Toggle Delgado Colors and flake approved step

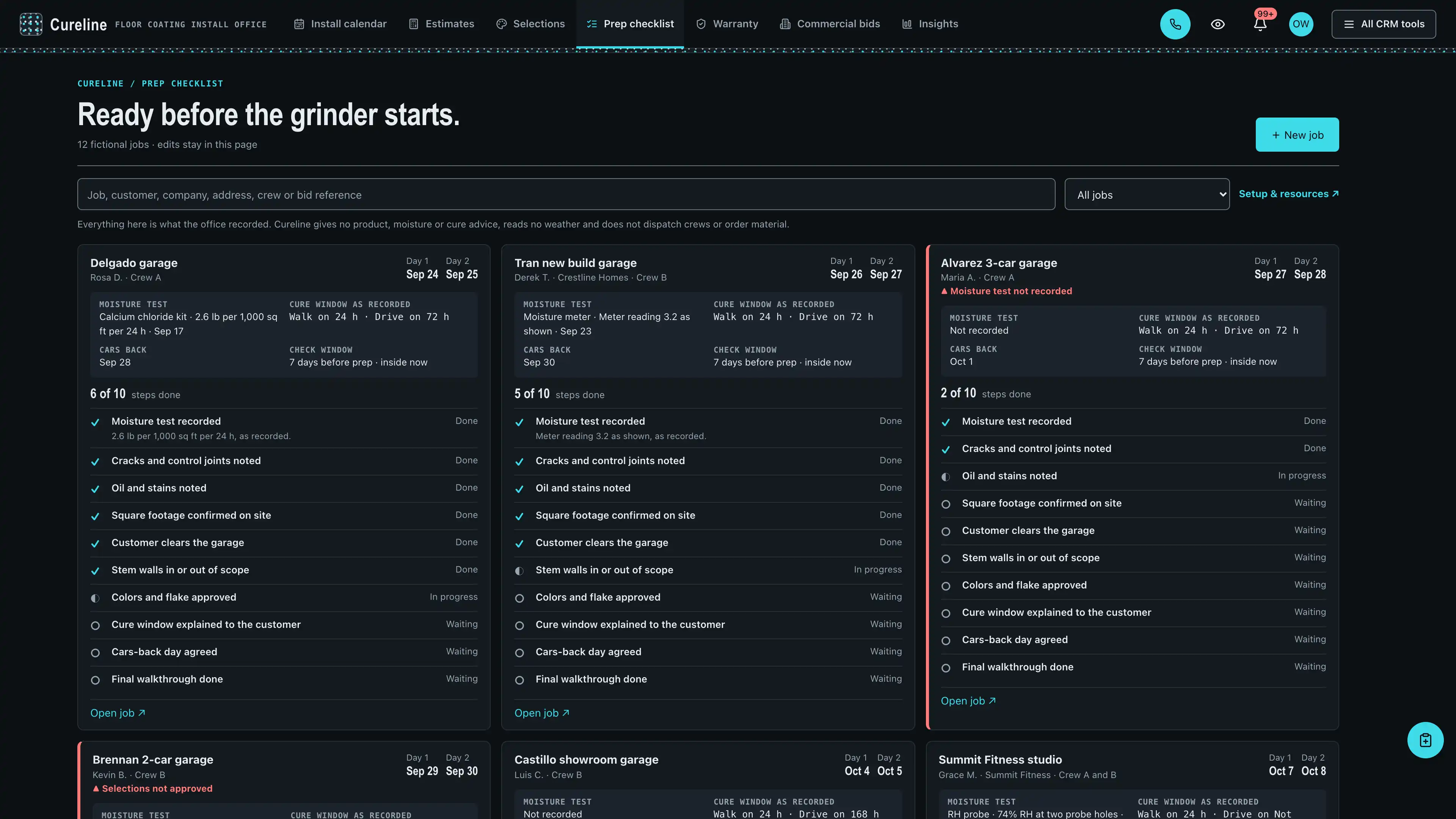tap(284, 598)
